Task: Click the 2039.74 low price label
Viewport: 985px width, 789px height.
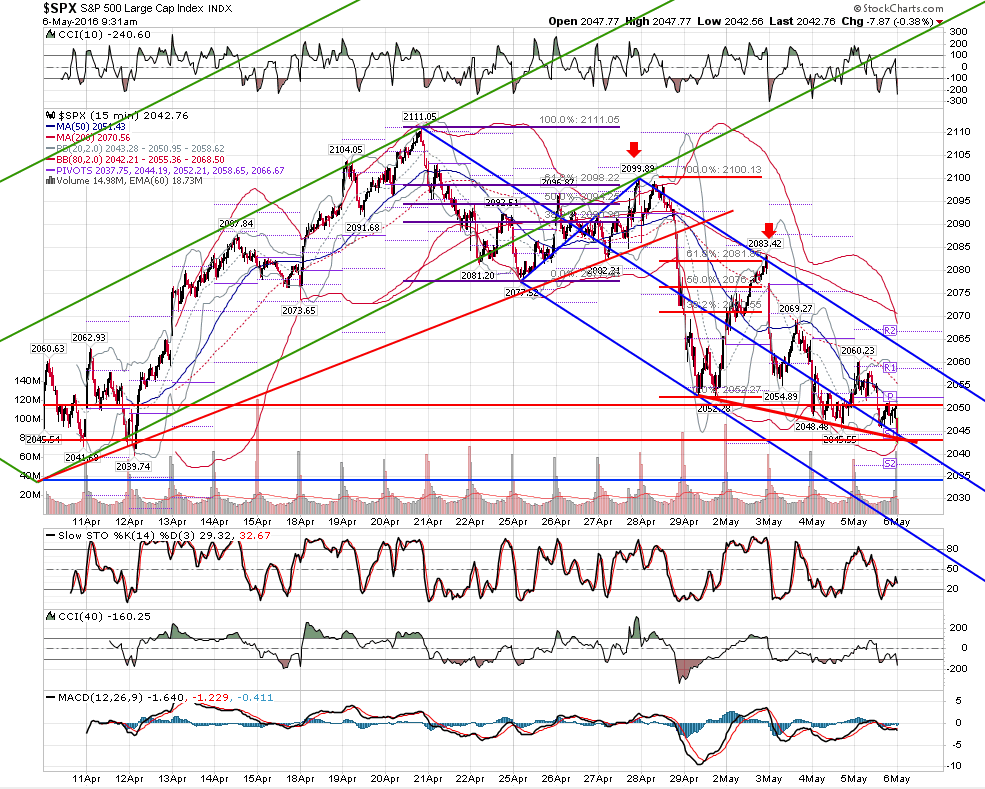Action: pyautogui.click(x=133, y=466)
